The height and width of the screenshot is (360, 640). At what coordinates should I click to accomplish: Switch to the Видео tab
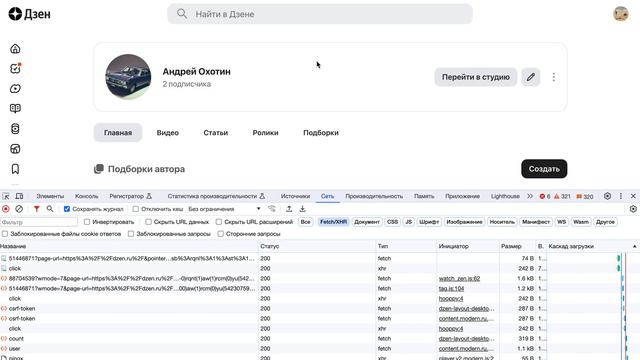pyautogui.click(x=168, y=133)
